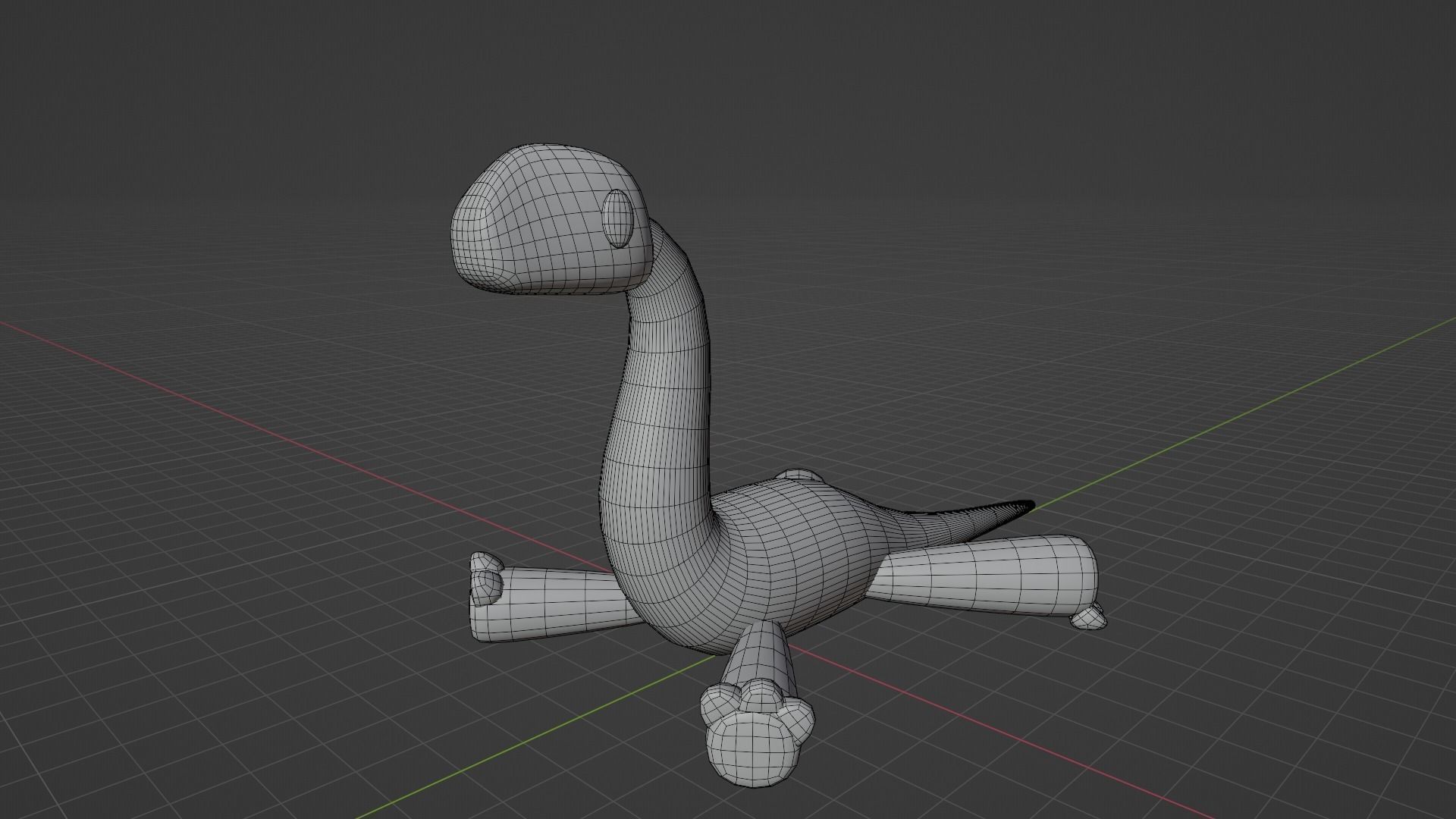Click the dinosaur's round body
The height and width of the screenshot is (819, 1456).
pyautogui.click(x=789, y=561)
